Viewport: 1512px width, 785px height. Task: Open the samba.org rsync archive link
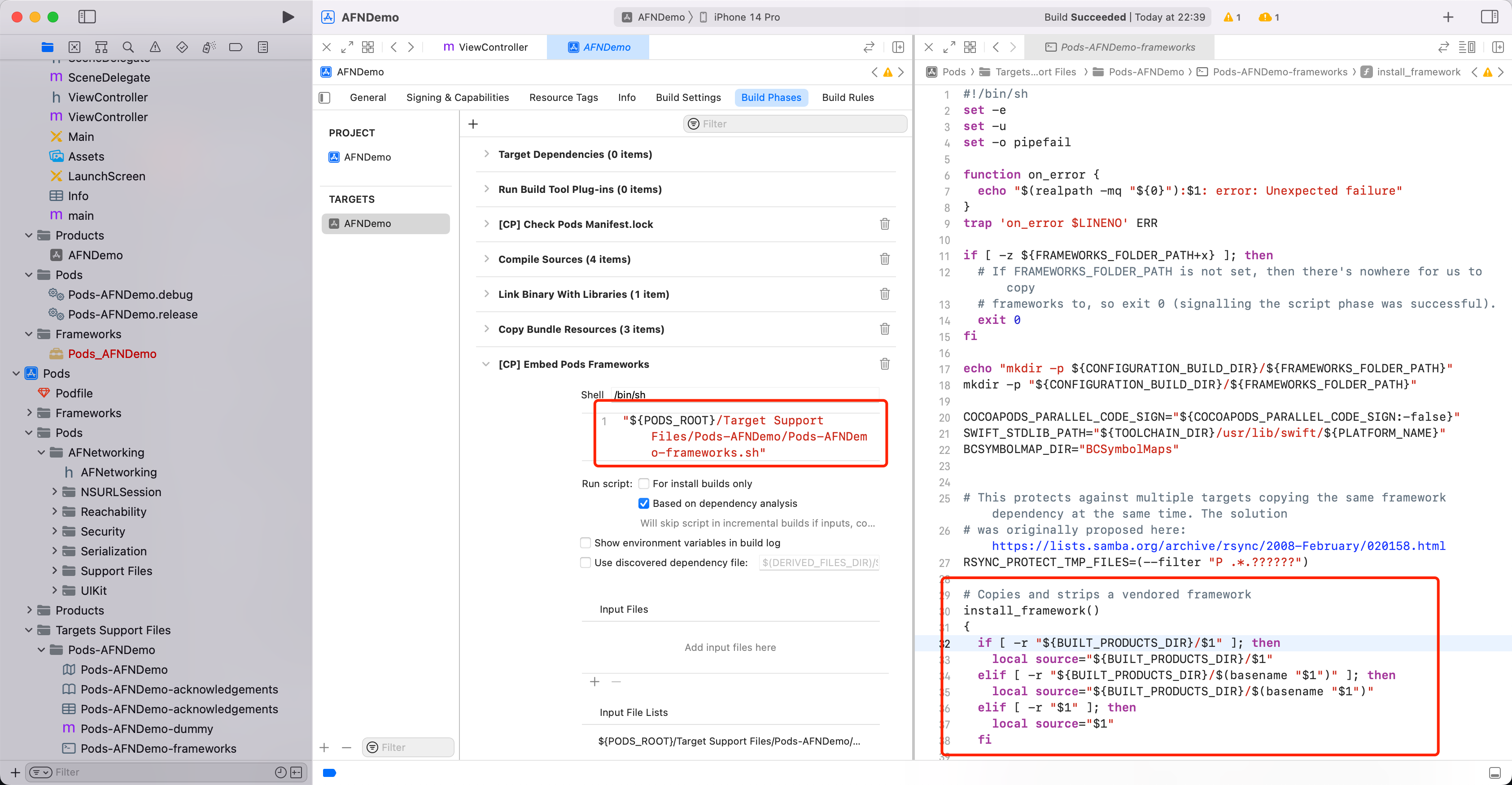[x=1219, y=545]
